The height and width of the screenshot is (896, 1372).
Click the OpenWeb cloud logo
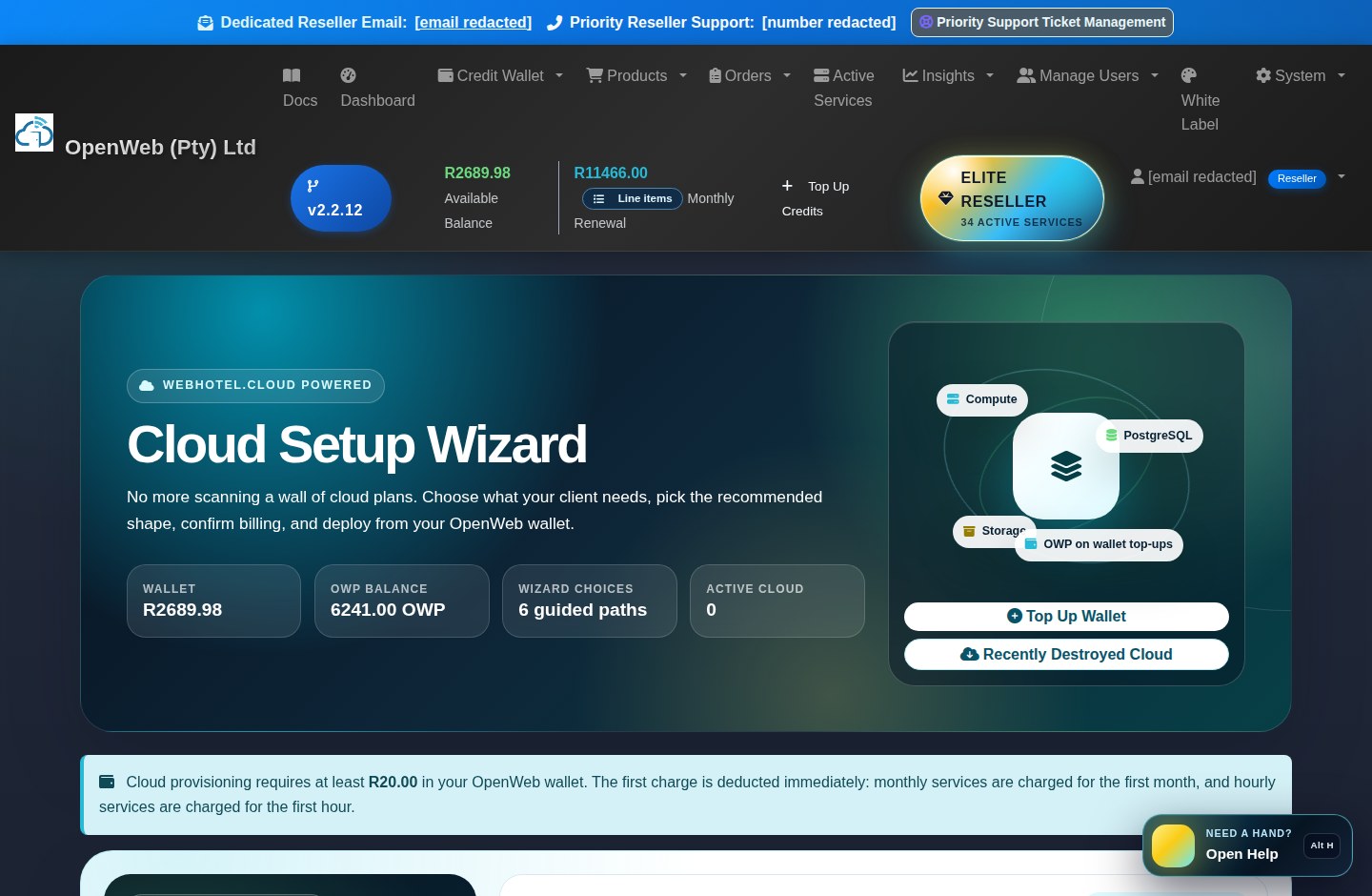tap(34, 132)
